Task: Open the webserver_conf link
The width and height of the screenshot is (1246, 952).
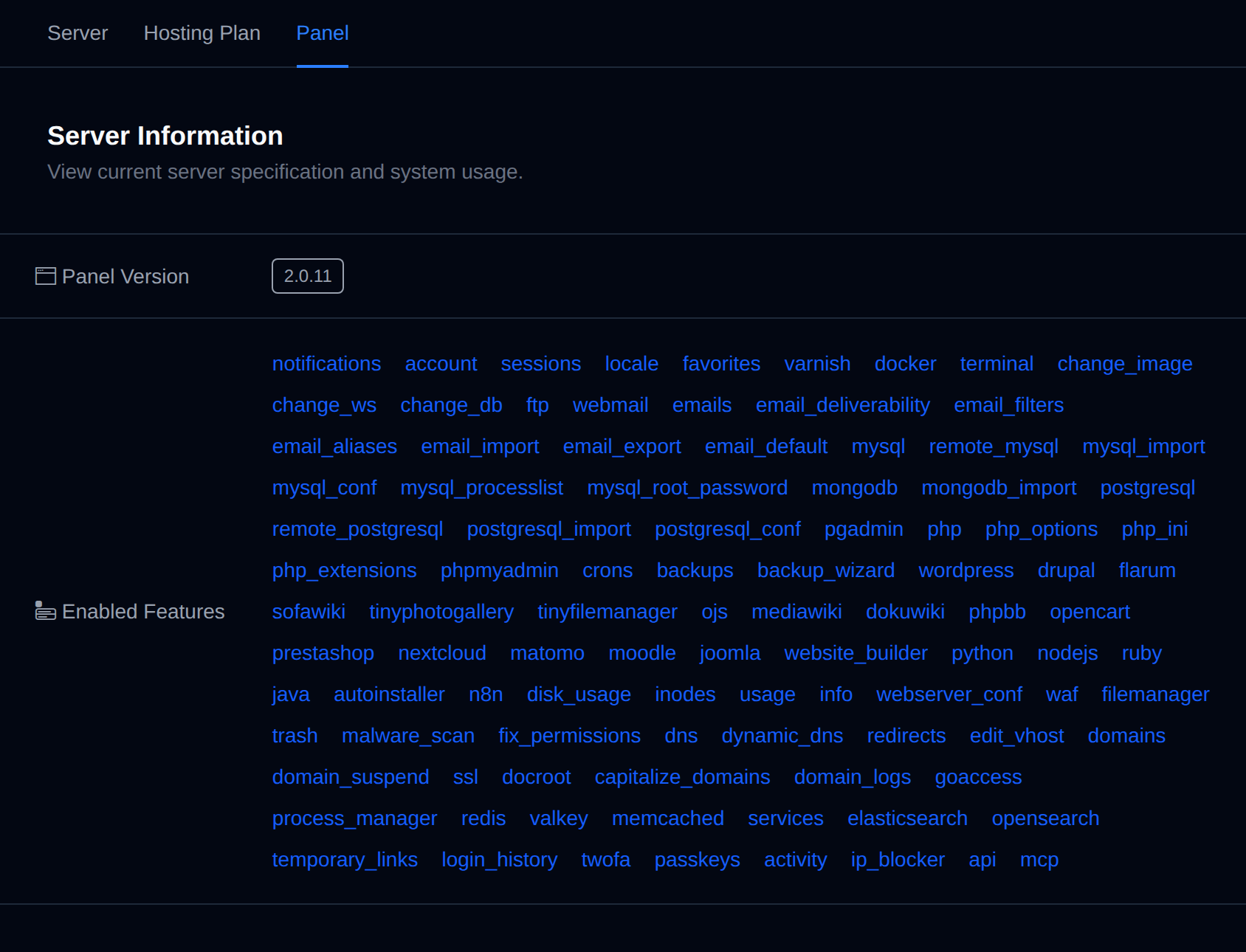Action: pyautogui.click(x=949, y=694)
